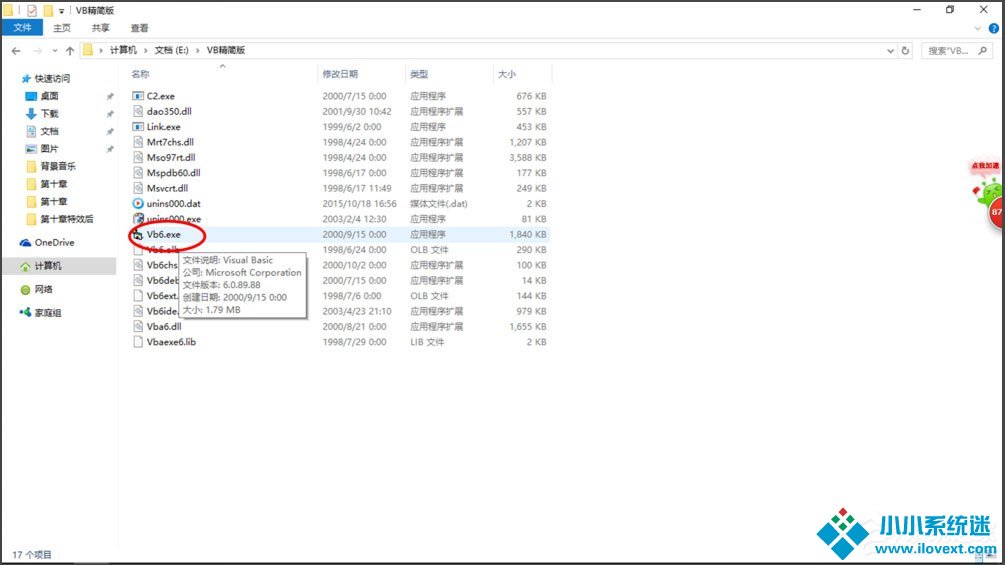Open recent locations dropdown arrow
This screenshot has height=565, width=1005.
(x=54, y=51)
